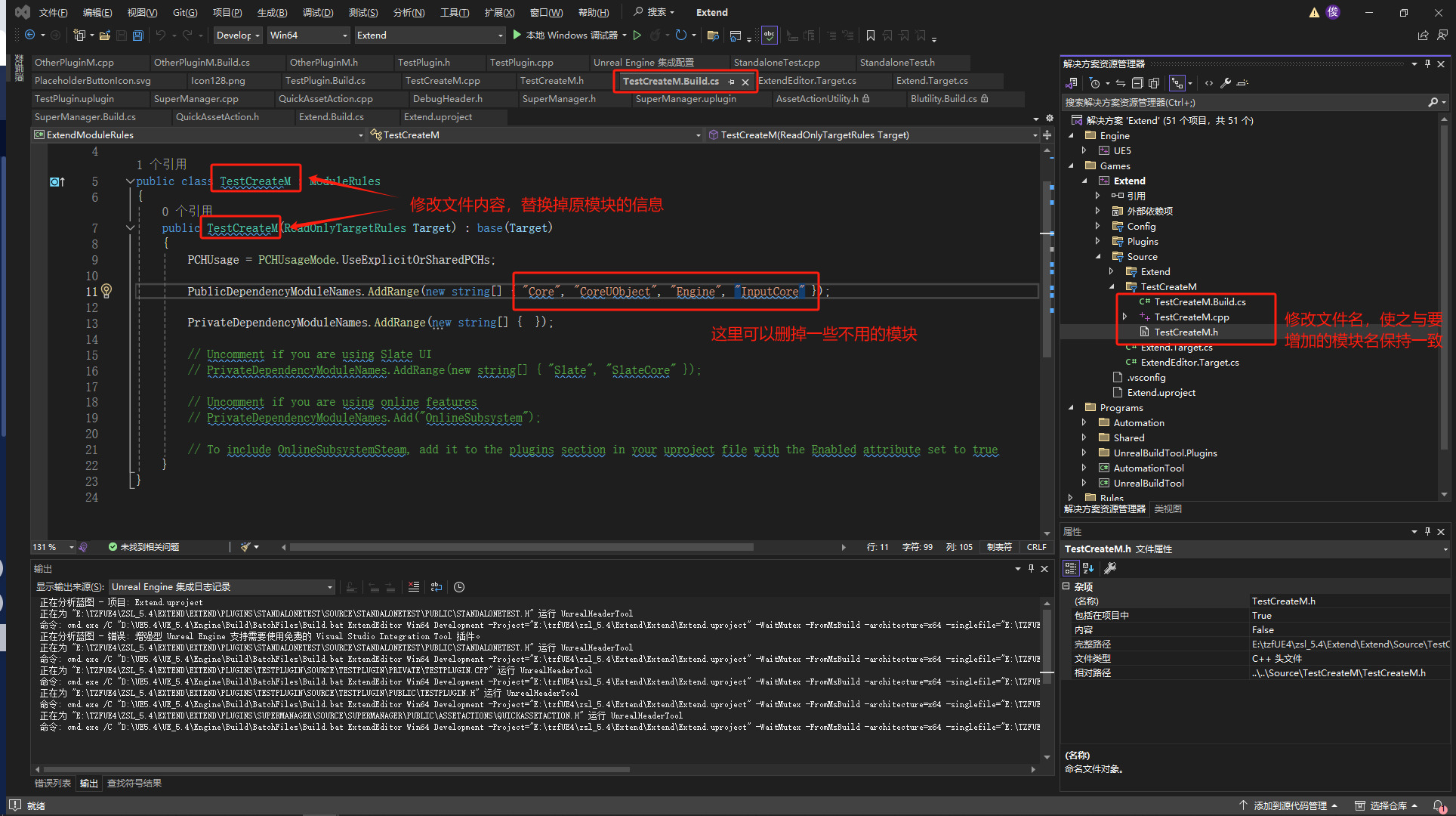The height and width of the screenshot is (816, 1456).
Task: Click the bookmark toggle icon in toolbar
Action: tap(871, 36)
